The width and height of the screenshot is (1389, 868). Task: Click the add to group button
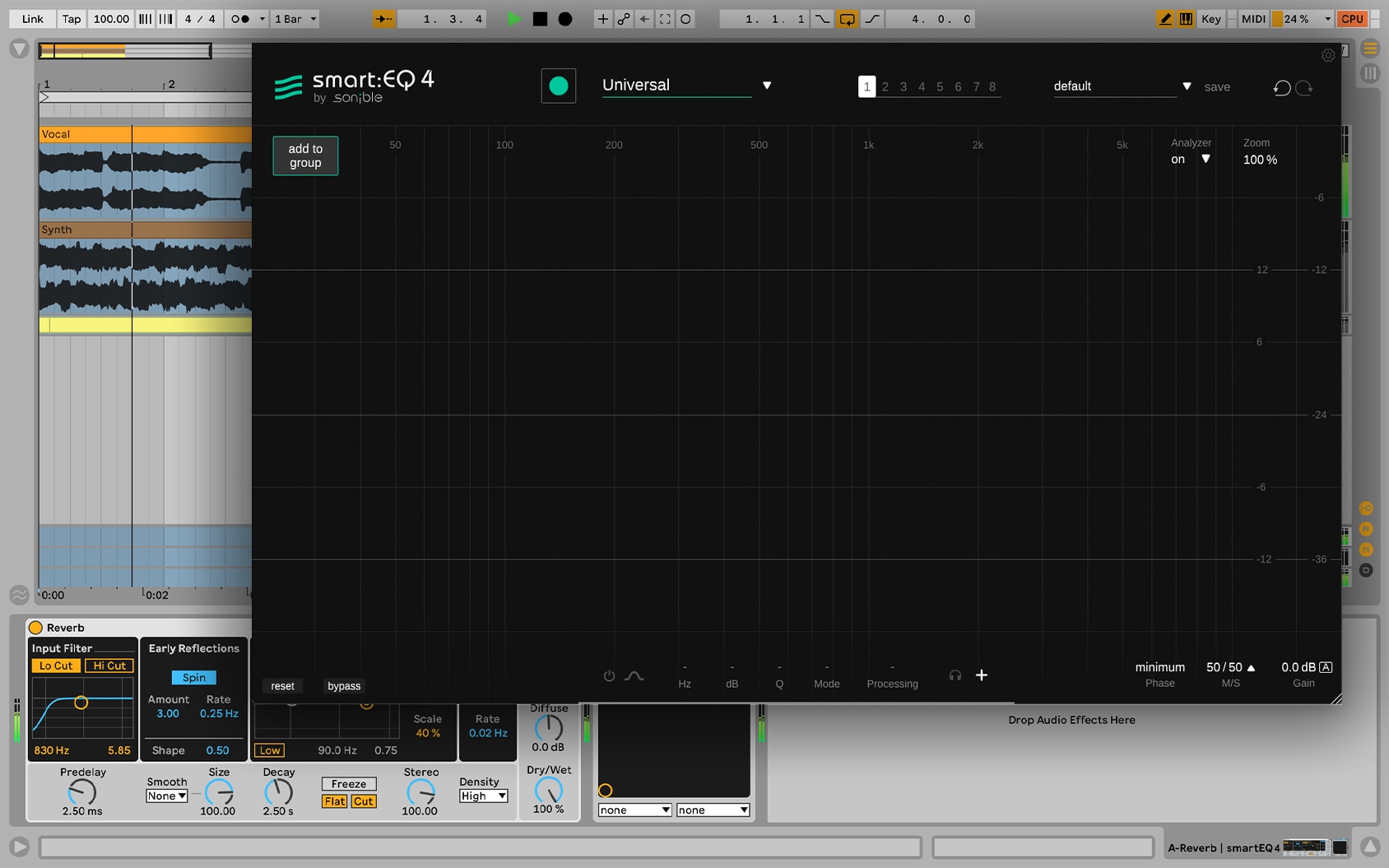pyautogui.click(x=305, y=155)
